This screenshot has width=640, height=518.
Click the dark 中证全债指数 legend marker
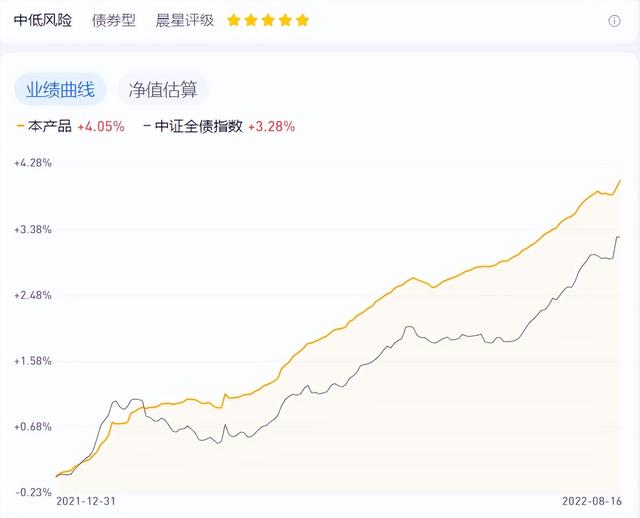(147, 126)
